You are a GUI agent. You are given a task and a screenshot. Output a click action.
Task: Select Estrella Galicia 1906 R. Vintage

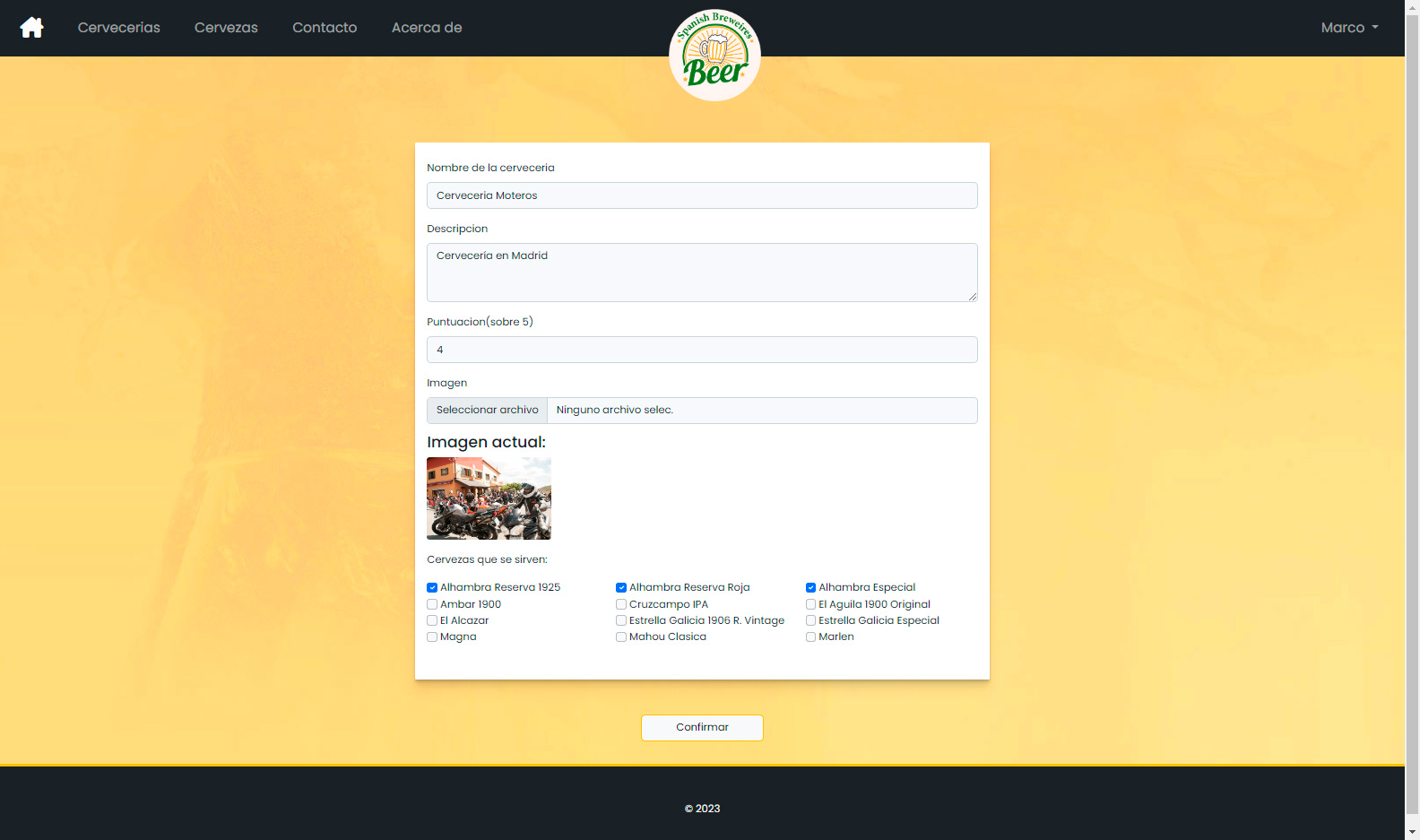coord(621,621)
